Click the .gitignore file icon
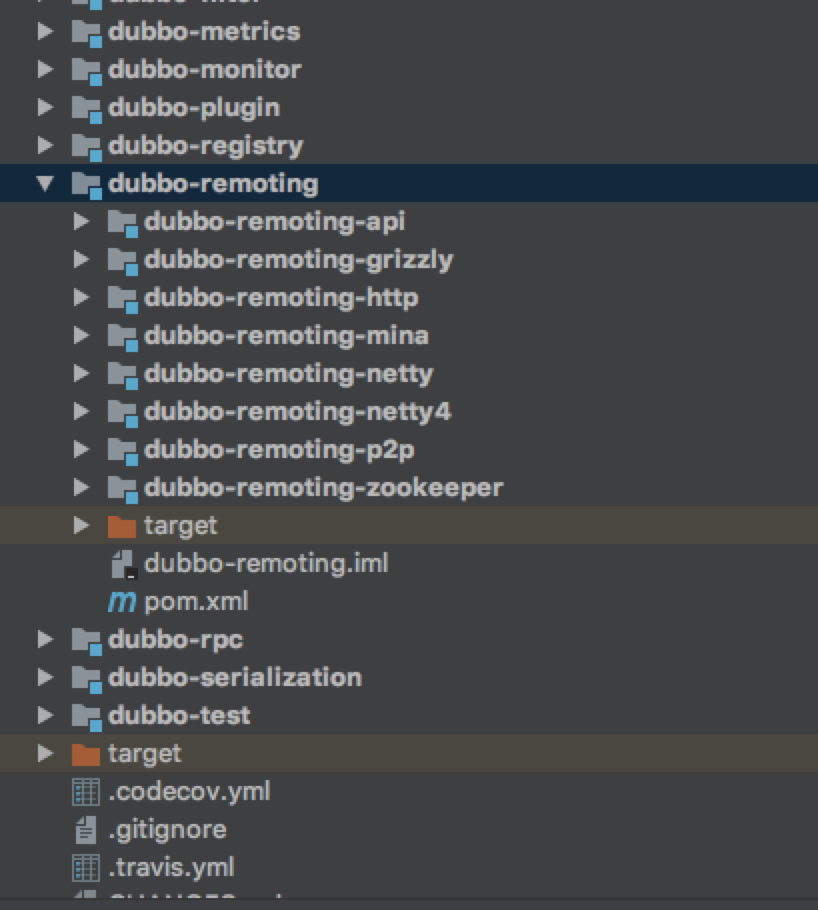 click(86, 830)
